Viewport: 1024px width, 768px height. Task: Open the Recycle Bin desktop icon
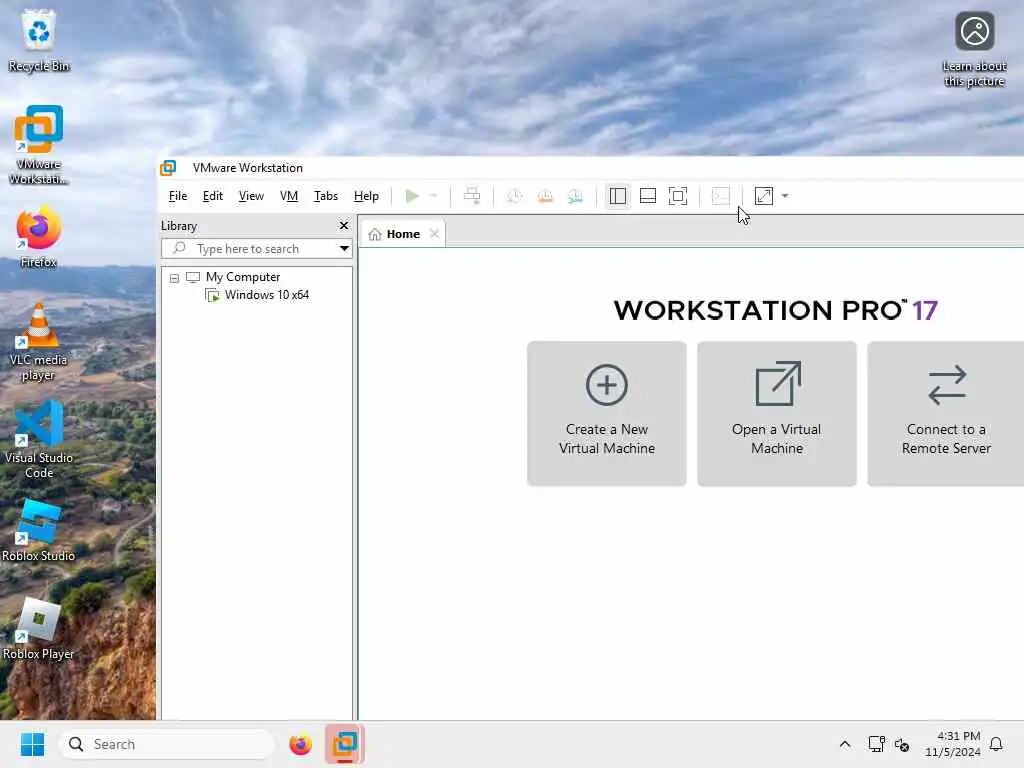pos(39,40)
